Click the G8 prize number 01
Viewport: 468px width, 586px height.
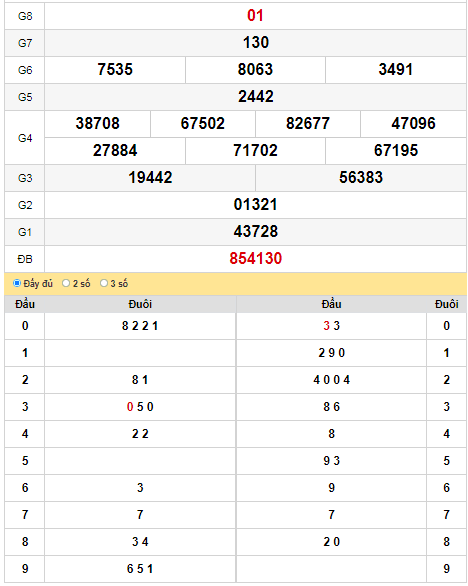(255, 16)
